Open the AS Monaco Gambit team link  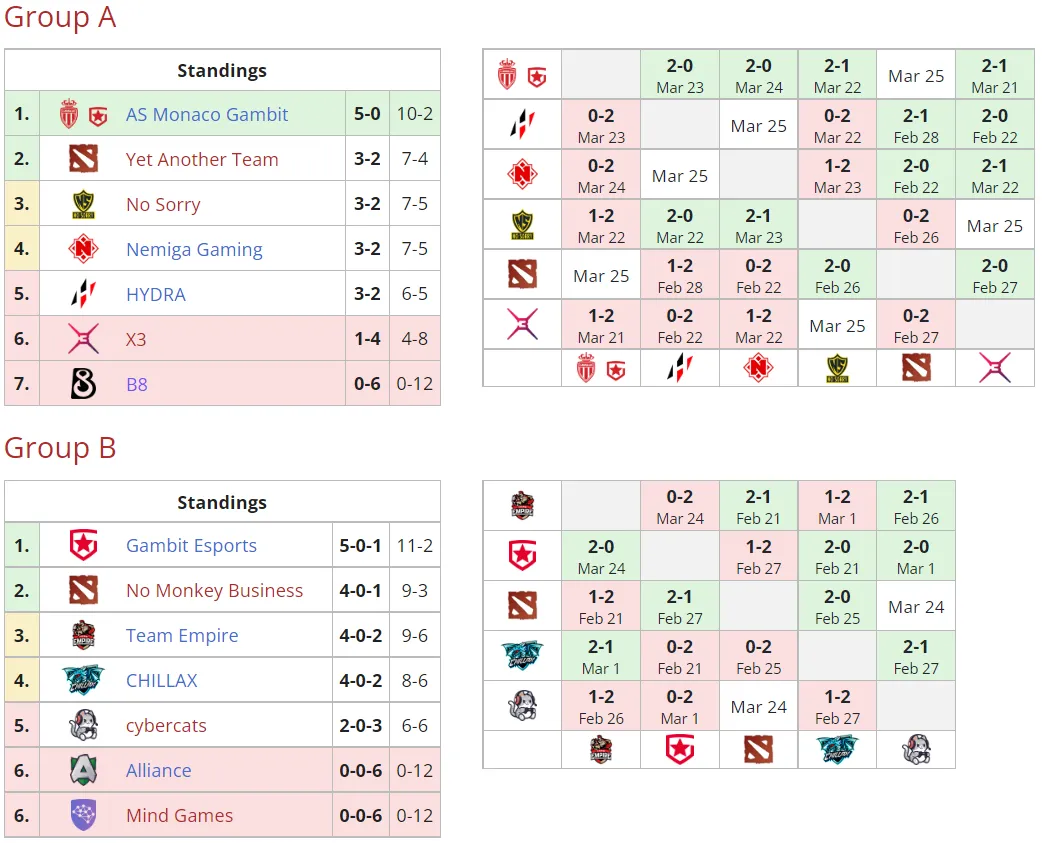pos(207,114)
